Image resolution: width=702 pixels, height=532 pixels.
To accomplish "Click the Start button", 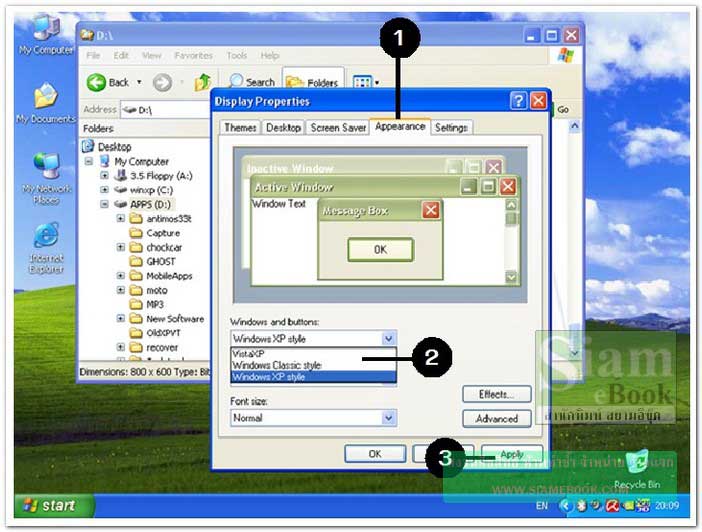I will click(x=53, y=505).
